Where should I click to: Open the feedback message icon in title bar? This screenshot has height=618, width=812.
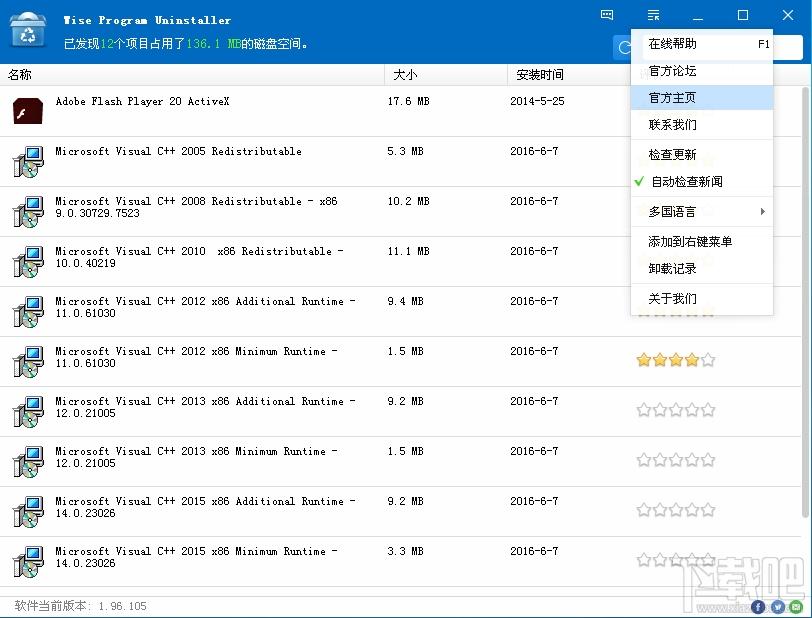(x=607, y=15)
